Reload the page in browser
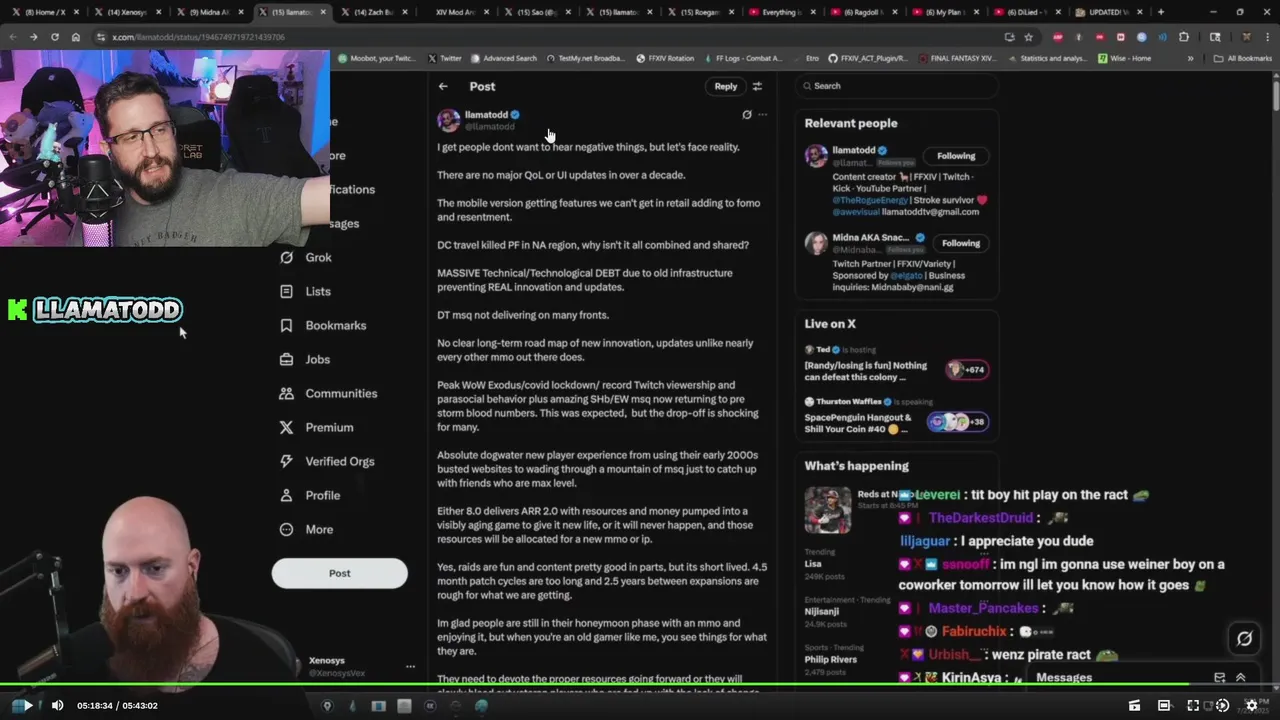 click(54, 37)
